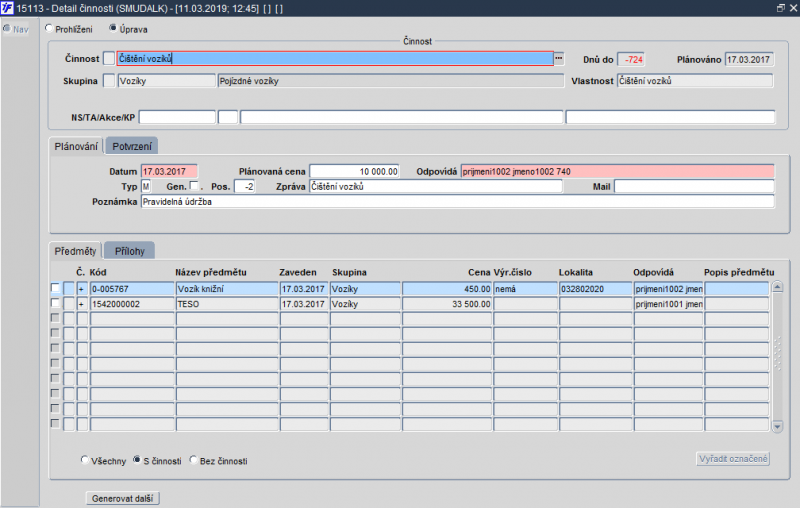Screen dimensions: 800x508
Task: Select the Výr.číslo cell nemá
Action: 526,289
